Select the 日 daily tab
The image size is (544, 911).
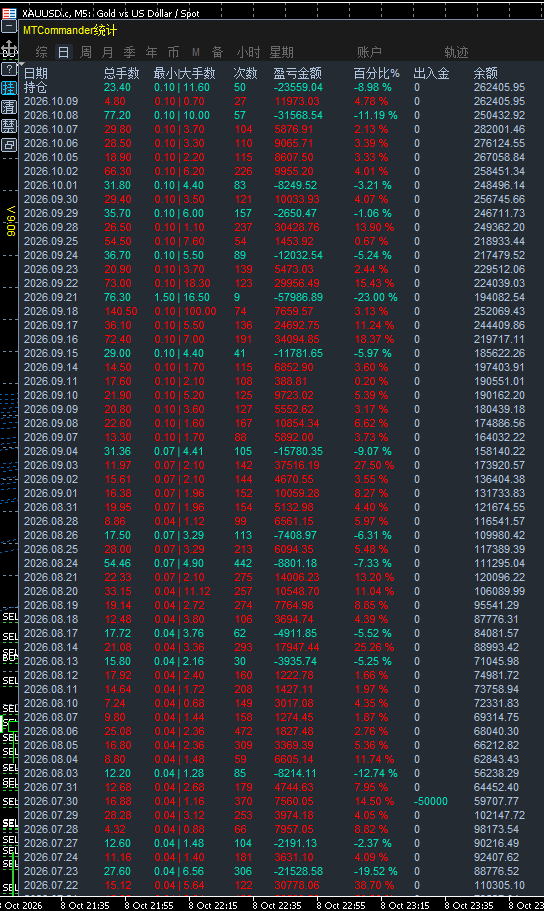[63, 52]
